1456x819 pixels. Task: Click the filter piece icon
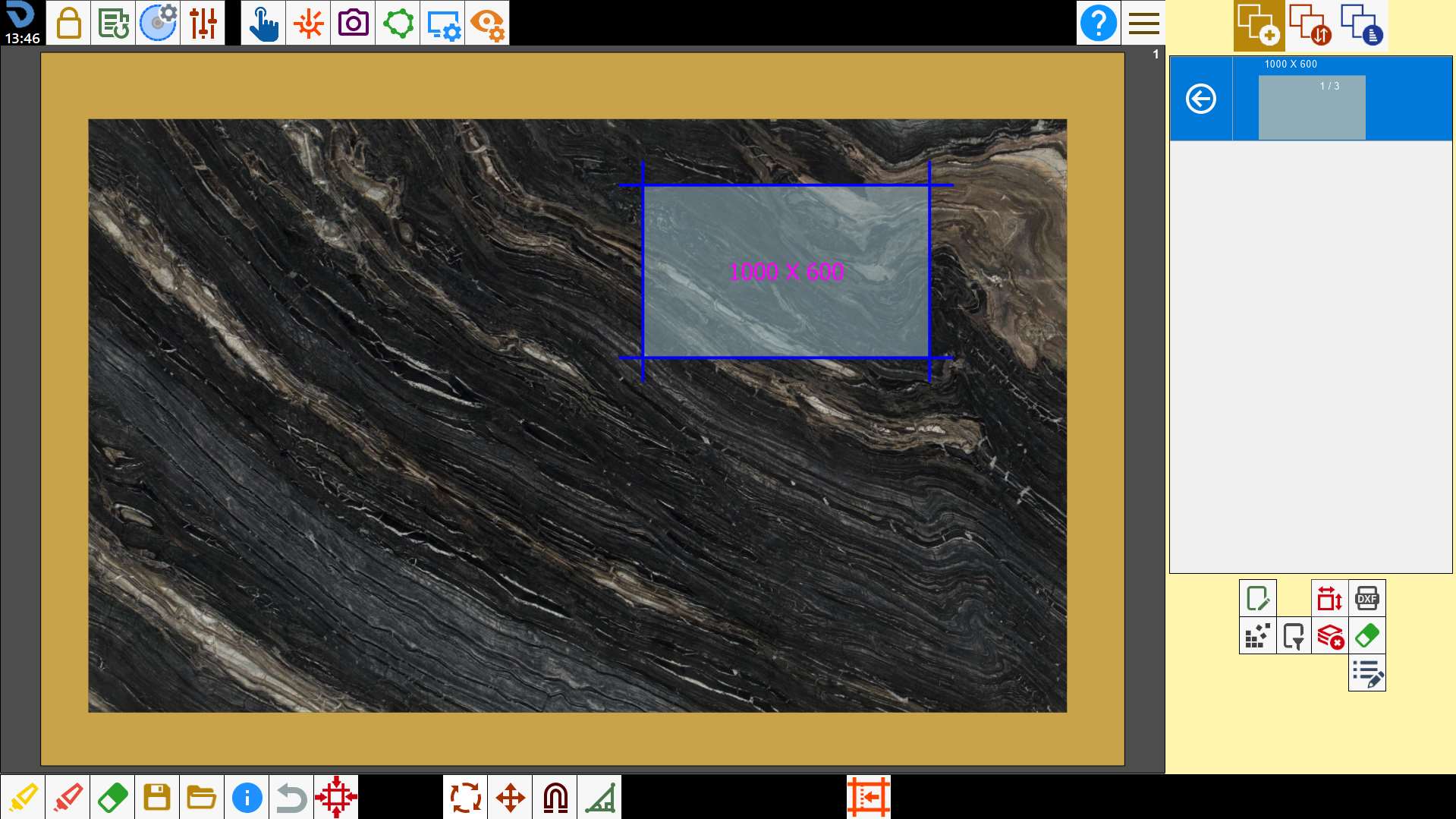[x=1294, y=635]
